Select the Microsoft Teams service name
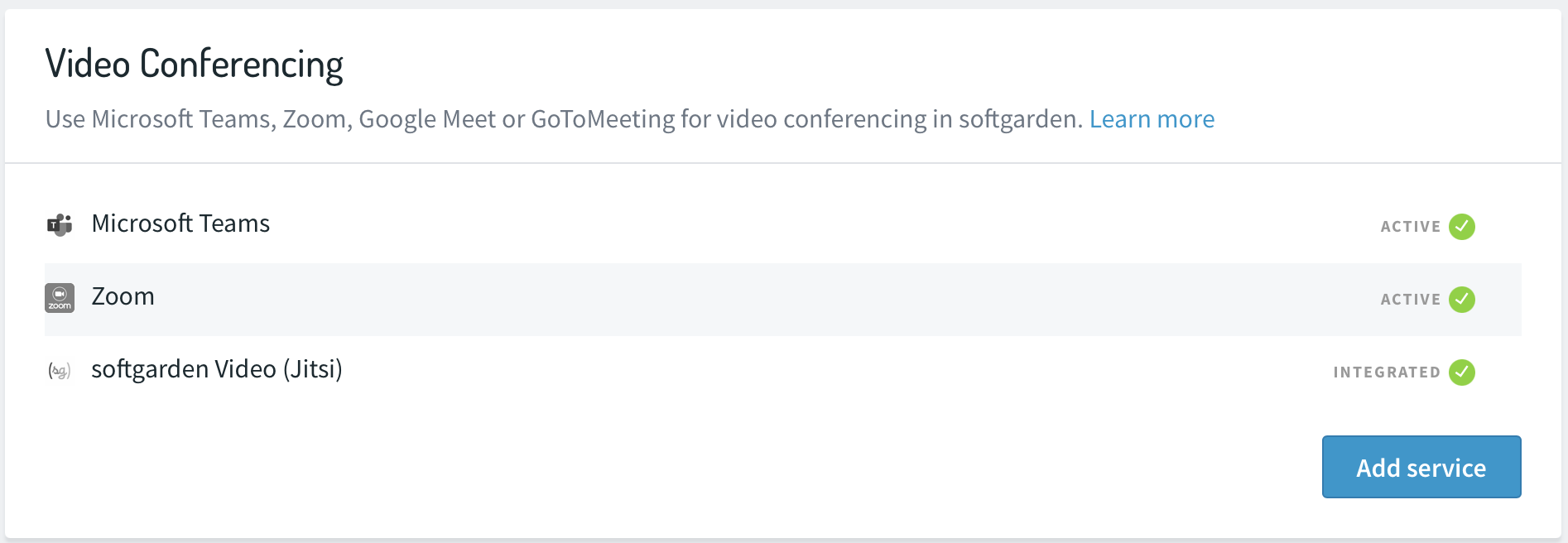Screen dimensions: 1568x543 180,223
